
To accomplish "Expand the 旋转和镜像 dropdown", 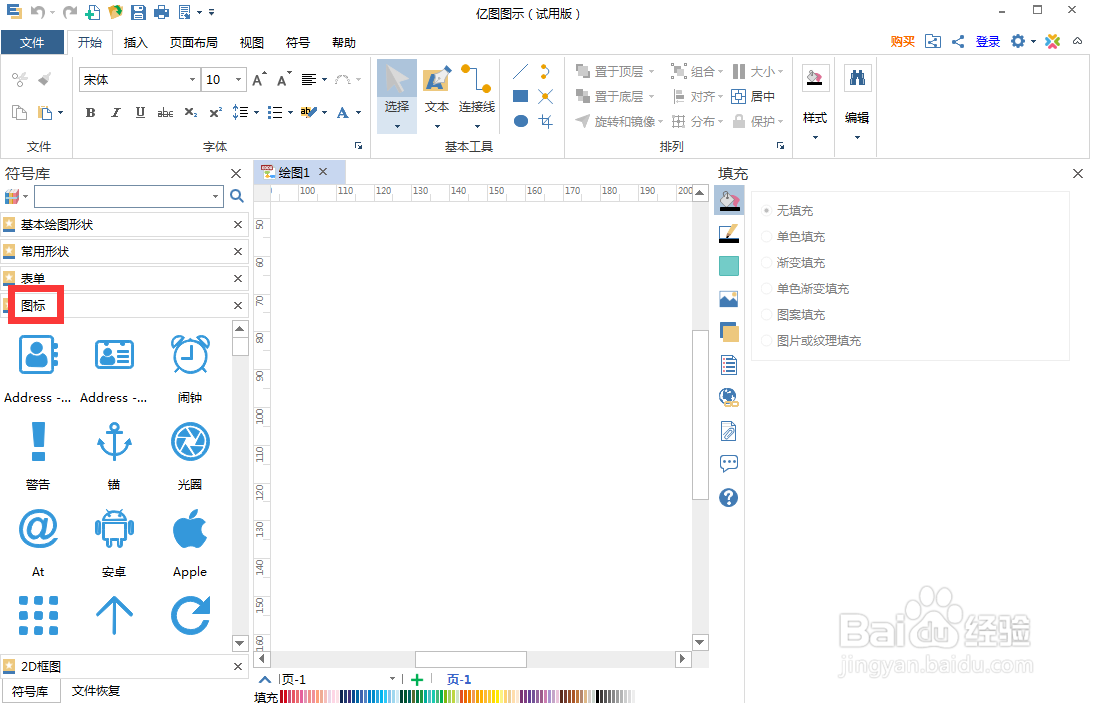I will 660,122.
